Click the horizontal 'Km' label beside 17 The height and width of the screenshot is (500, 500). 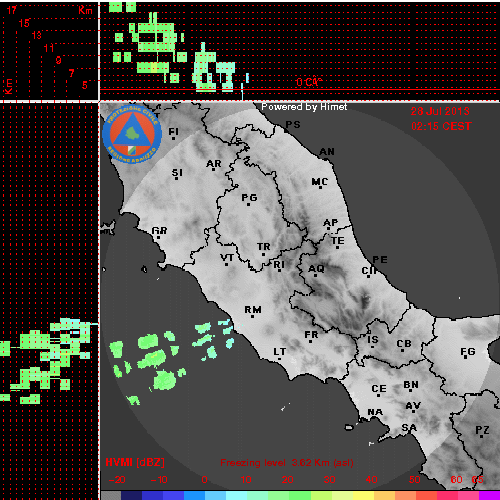point(85,10)
